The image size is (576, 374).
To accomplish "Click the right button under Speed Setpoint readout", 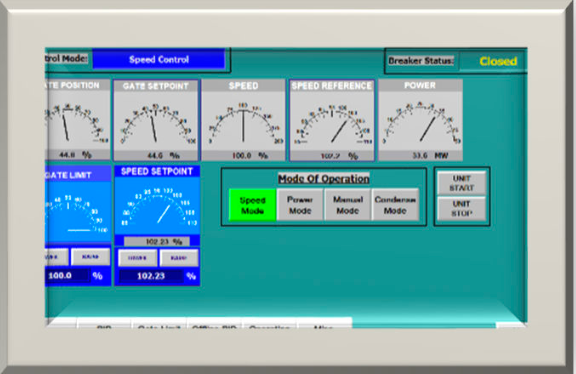I will coord(179,258).
